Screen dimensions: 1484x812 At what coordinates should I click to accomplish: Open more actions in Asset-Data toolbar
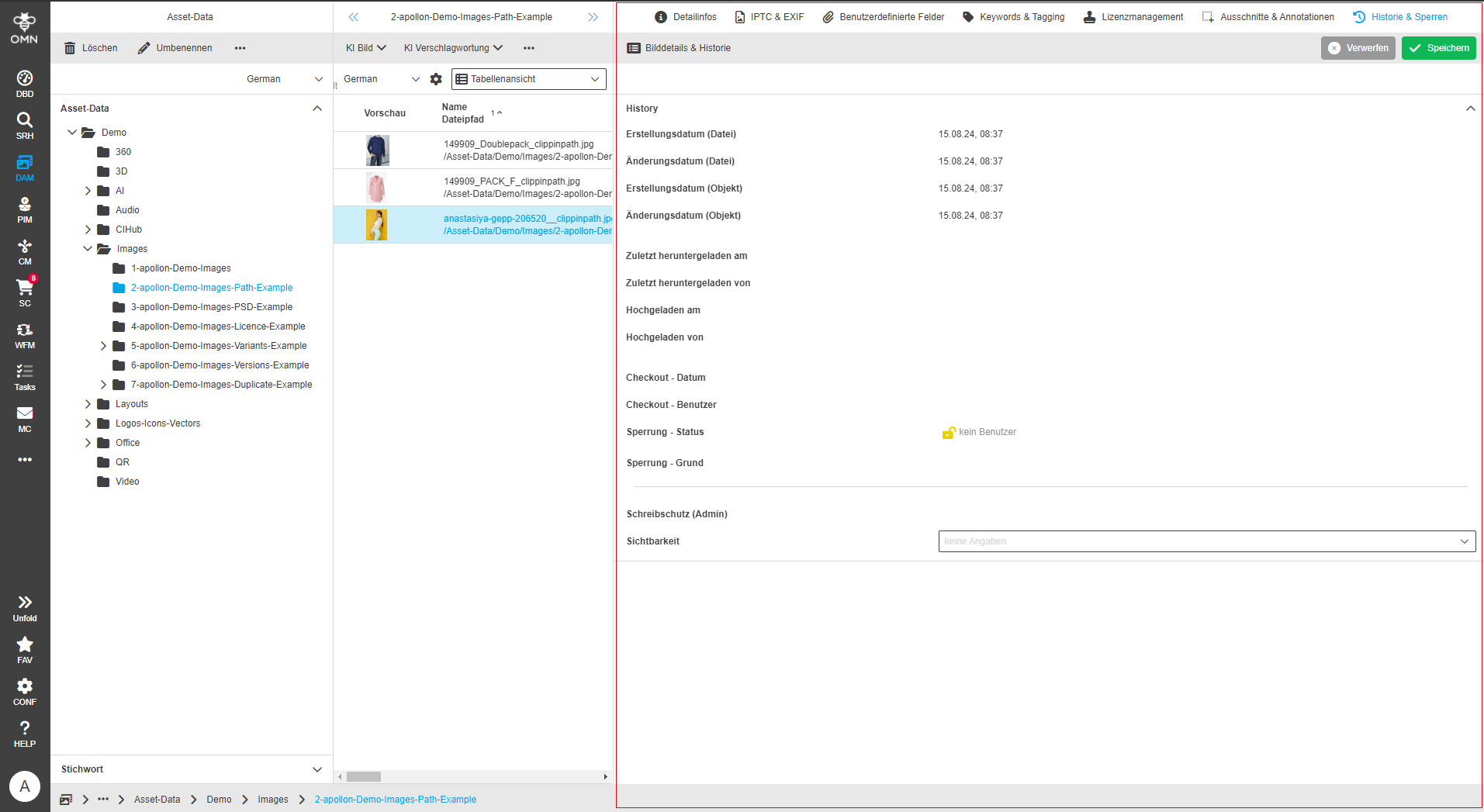(x=240, y=48)
